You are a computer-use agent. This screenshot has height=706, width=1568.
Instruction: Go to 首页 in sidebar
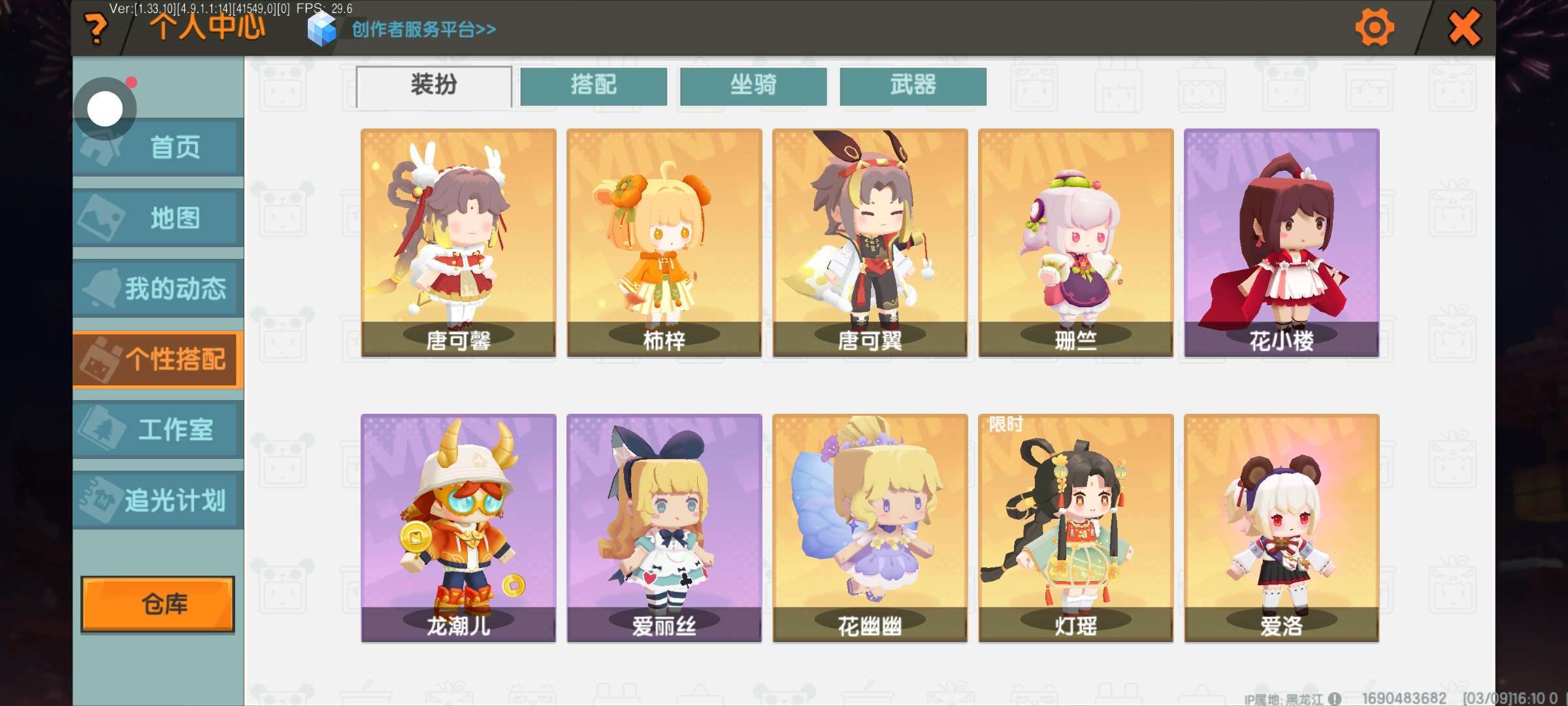tap(158, 147)
